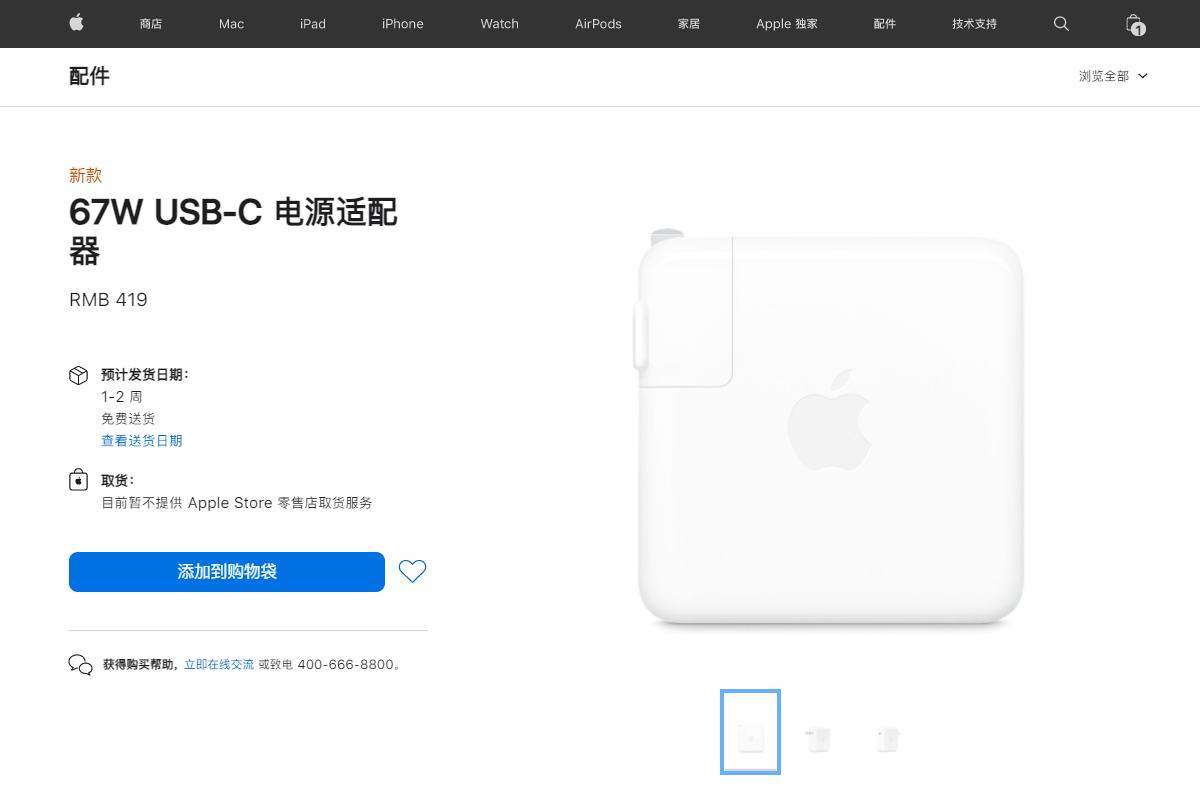Image resolution: width=1200 pixels, height=800 pixels.
Task: Select the second adapter thumbnail
Action: [818, 739]
